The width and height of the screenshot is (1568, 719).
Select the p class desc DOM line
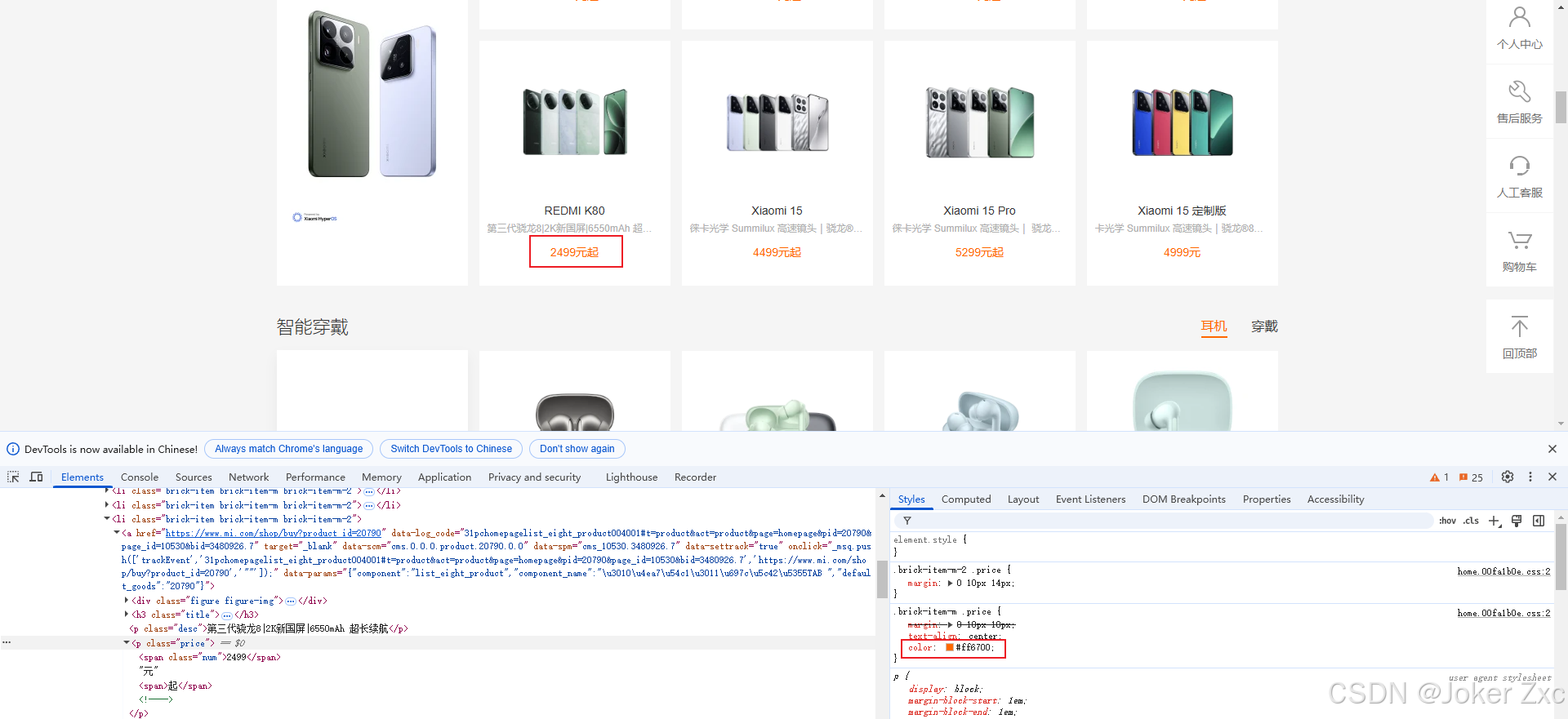pos(269,629)
